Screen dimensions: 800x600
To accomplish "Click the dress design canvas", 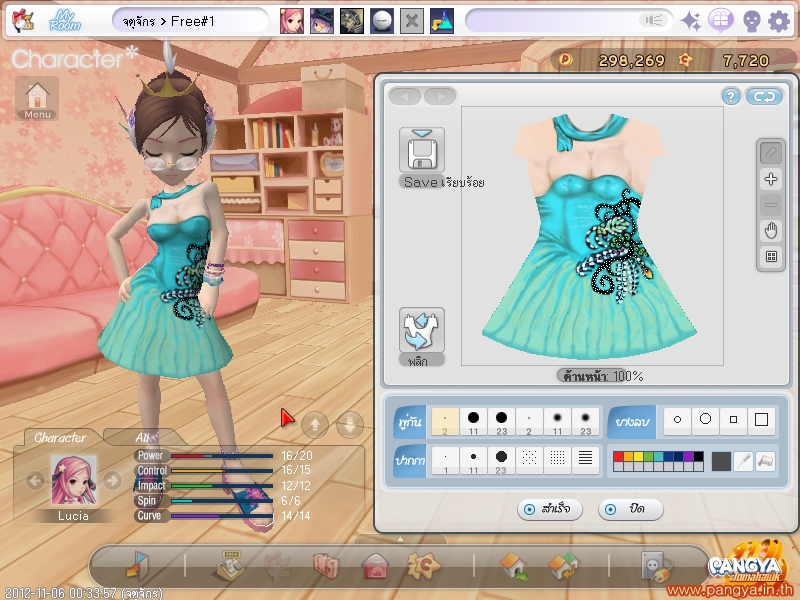I will pos(592,236).
